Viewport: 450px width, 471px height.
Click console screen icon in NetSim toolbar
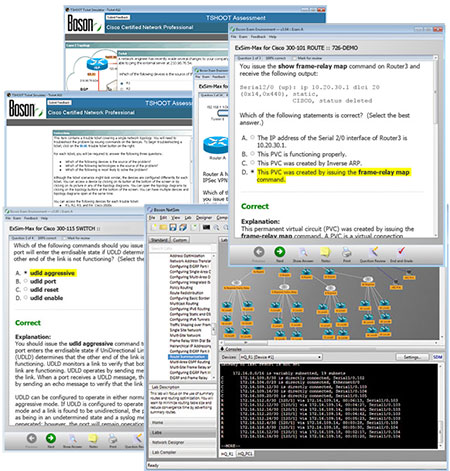pos(206,227)
